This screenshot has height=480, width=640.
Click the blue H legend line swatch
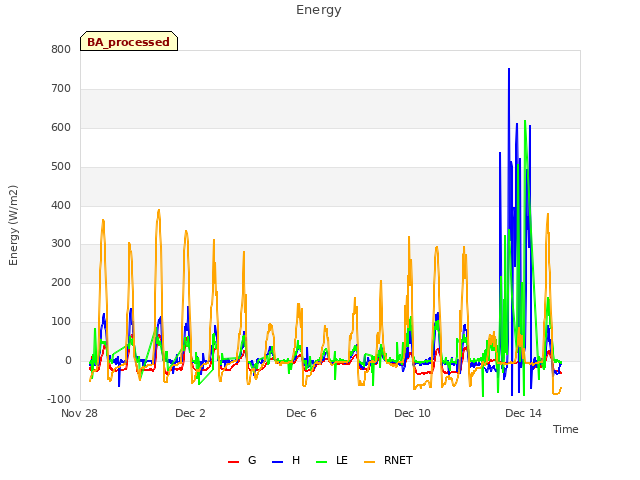click(278, 462)
